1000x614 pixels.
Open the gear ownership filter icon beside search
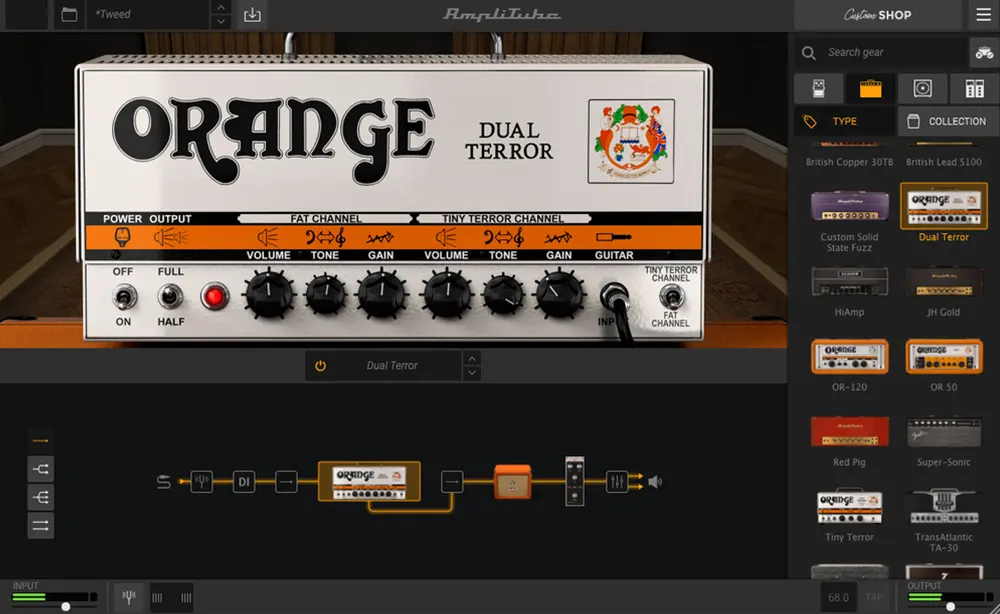(984, 52)
